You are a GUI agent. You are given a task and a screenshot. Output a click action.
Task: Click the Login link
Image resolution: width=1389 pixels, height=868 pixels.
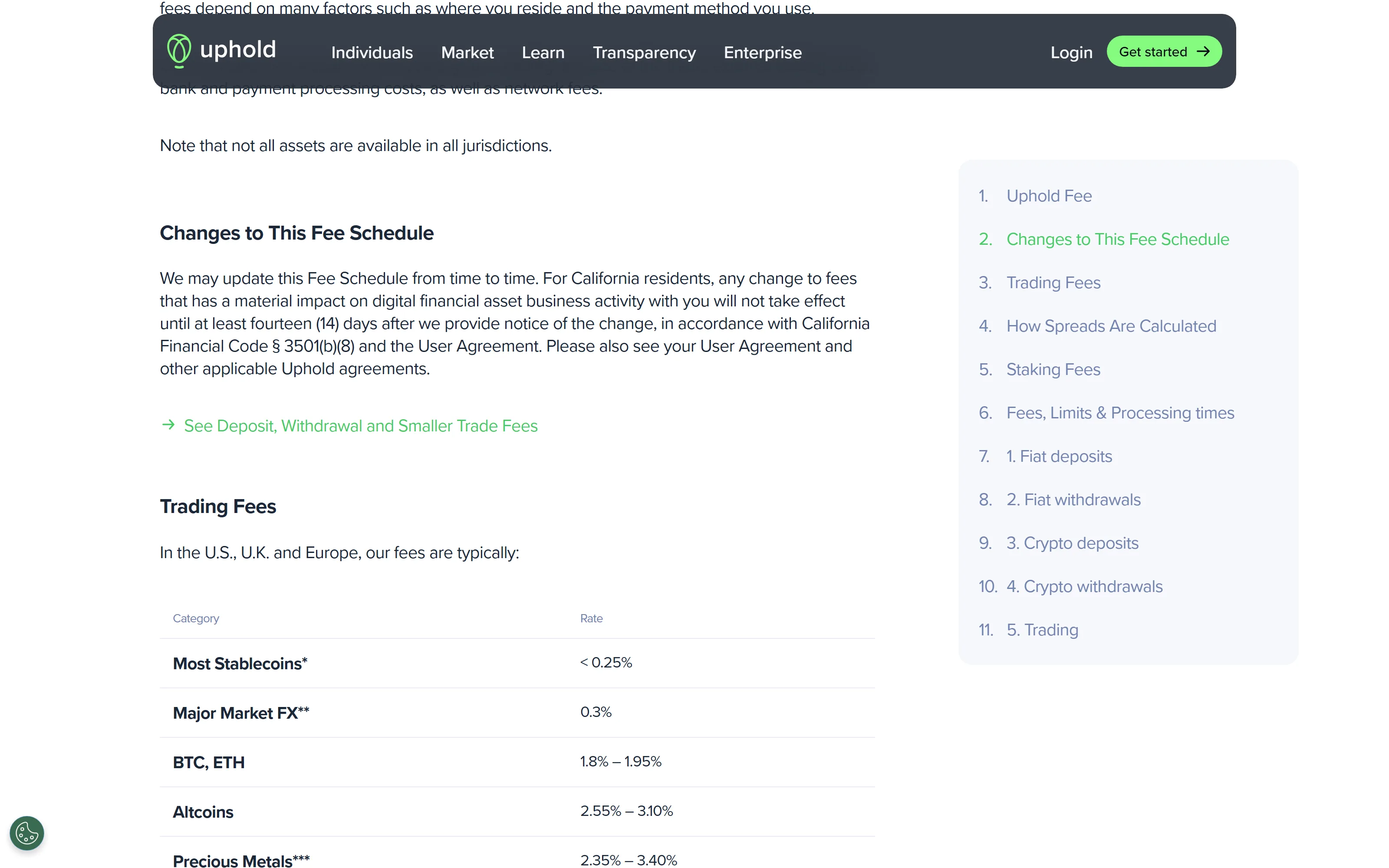(1071, 53)
